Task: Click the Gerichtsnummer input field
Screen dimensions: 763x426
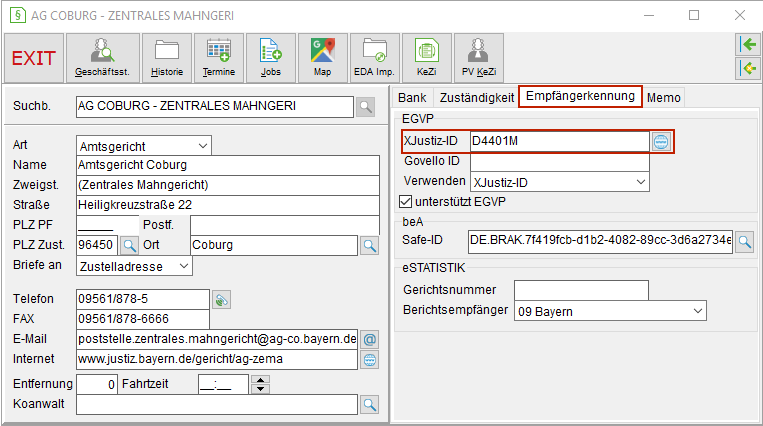Action: tap(581, 290)
